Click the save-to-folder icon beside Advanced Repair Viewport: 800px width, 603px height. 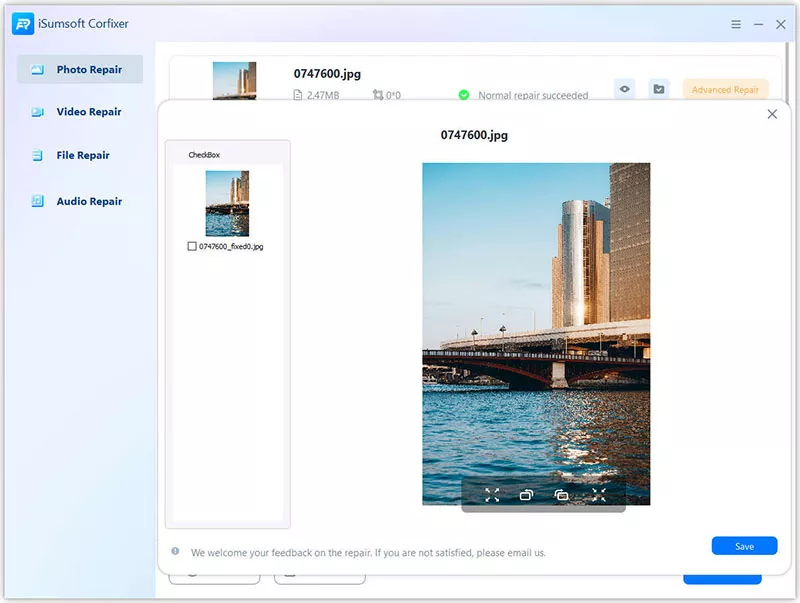658,90
